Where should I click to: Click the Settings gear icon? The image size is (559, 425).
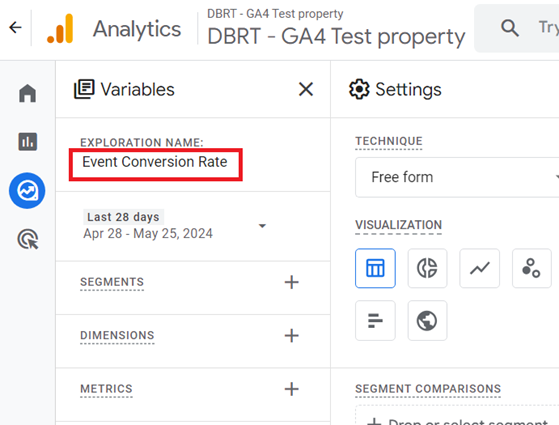pos(359,89)
